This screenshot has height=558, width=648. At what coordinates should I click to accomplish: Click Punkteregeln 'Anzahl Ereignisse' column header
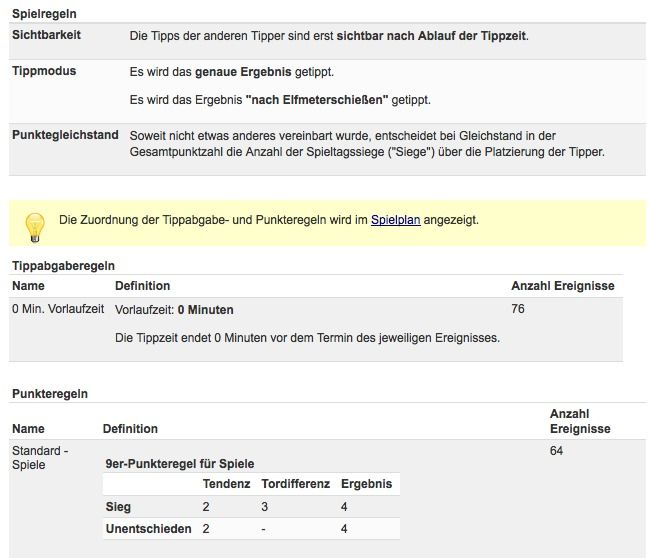580,421
